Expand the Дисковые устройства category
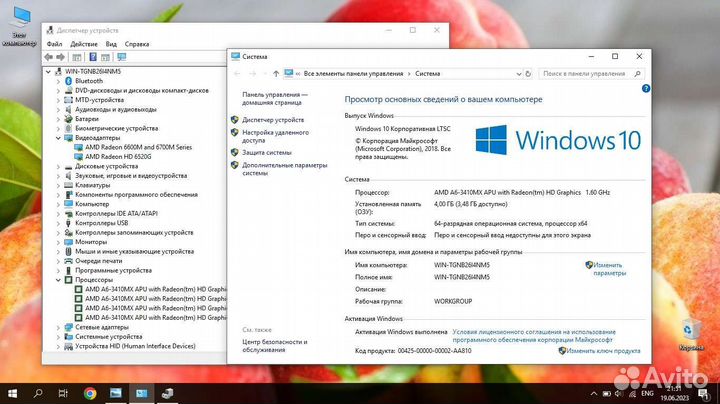The height and width of the screenshot is (404, 720). pyautogui.click(x=58, y=166)
